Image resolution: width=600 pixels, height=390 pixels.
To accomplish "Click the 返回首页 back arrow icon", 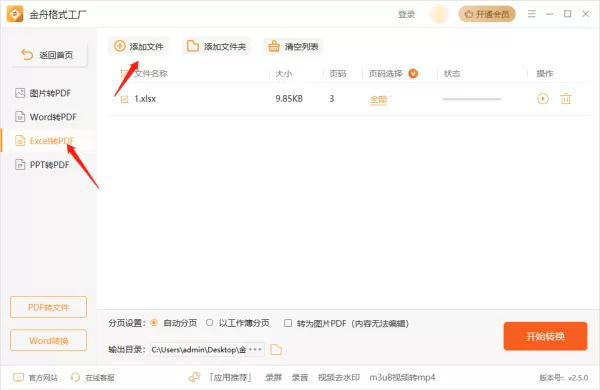I will [x=27, y=55].
